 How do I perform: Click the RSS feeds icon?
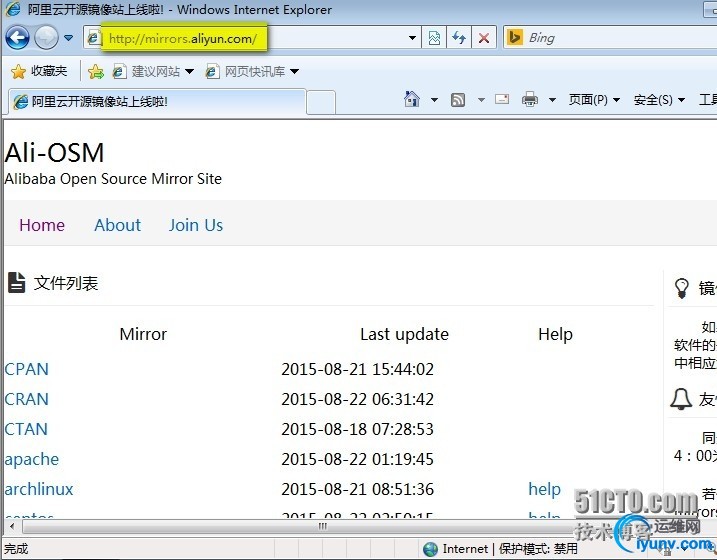pos(458,100)
